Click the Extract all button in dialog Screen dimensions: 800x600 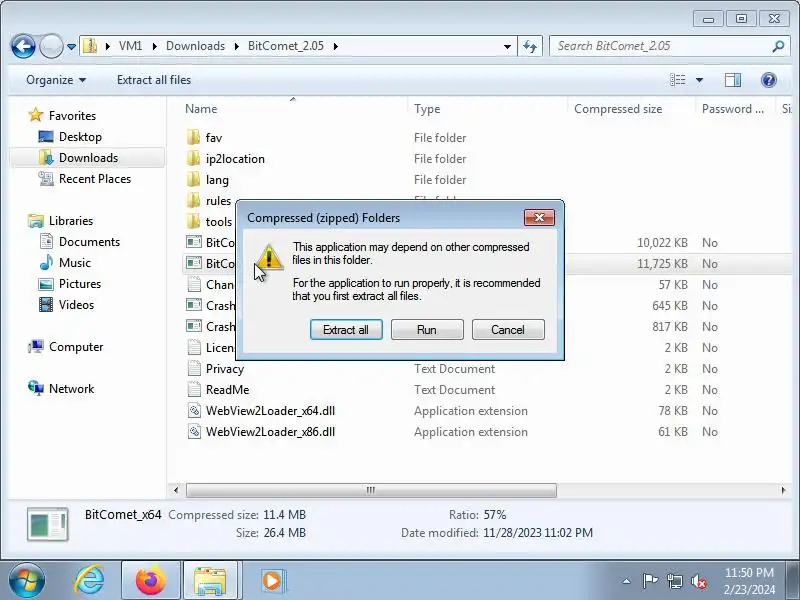(x=346, y=330)
